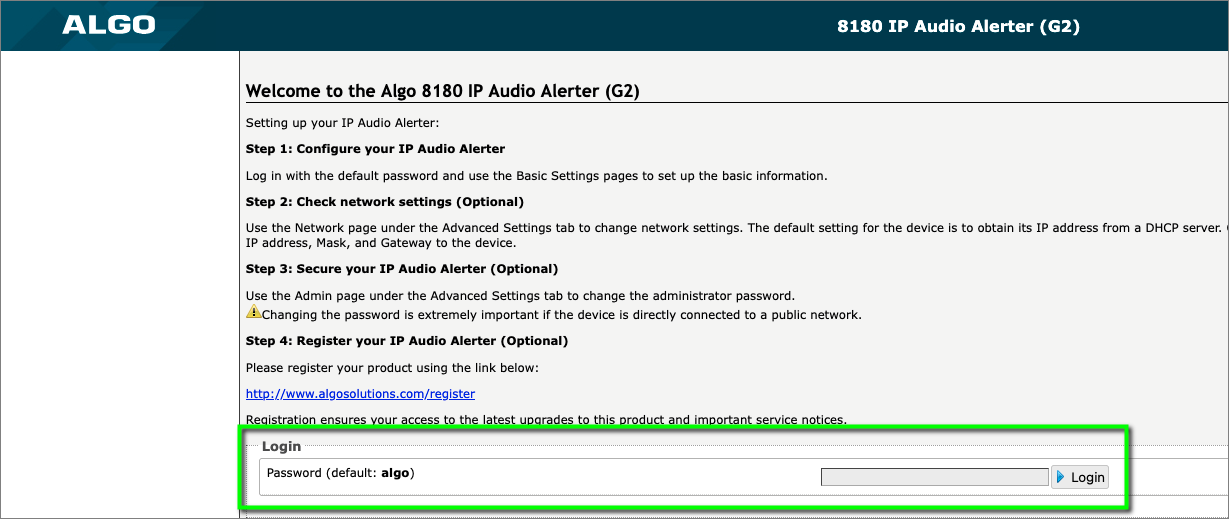Click the yellow warning triangle icon

pyautogui.click(x=253, y=313)
